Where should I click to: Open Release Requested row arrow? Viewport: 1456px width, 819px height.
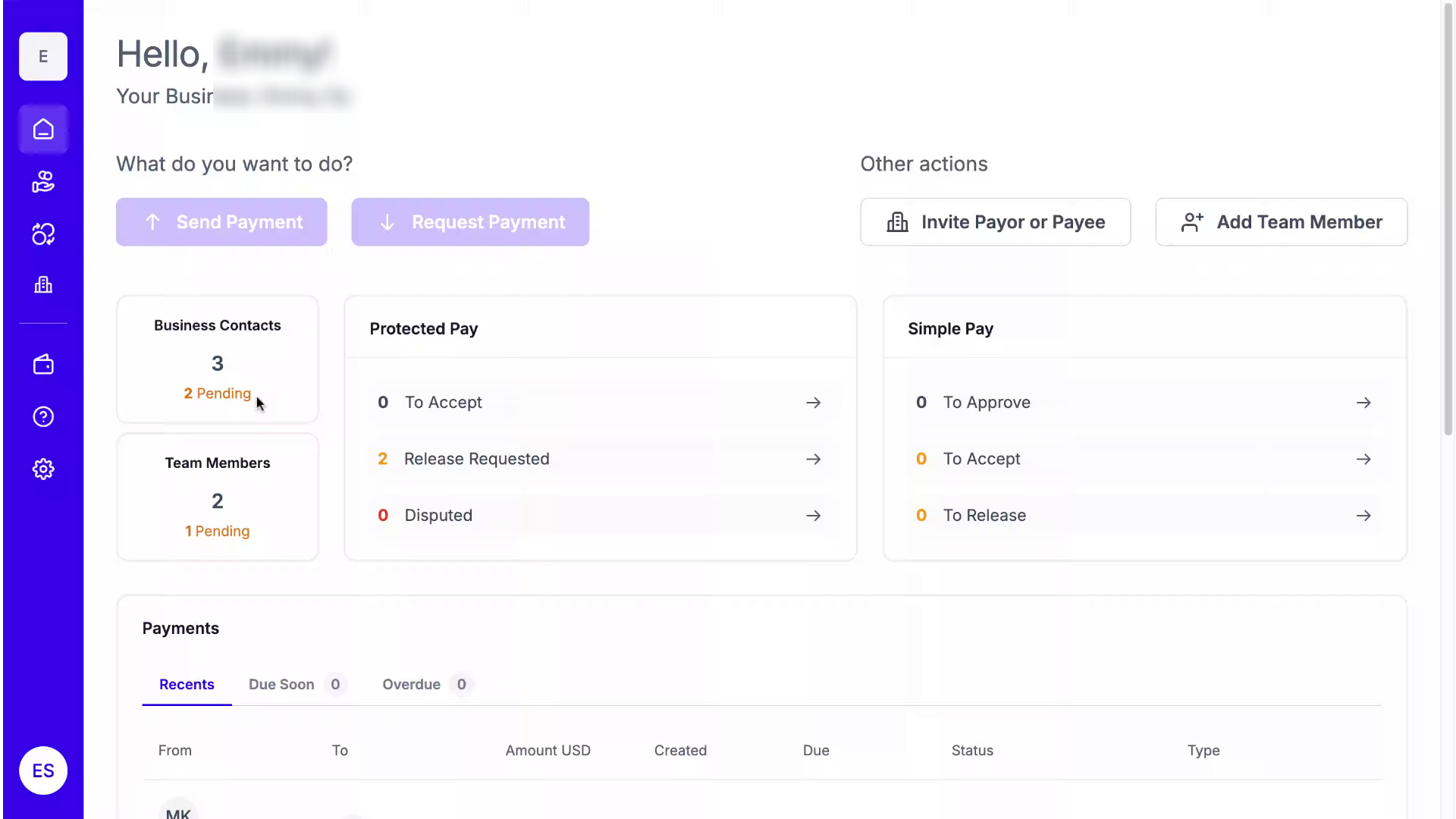click(813, 459)
